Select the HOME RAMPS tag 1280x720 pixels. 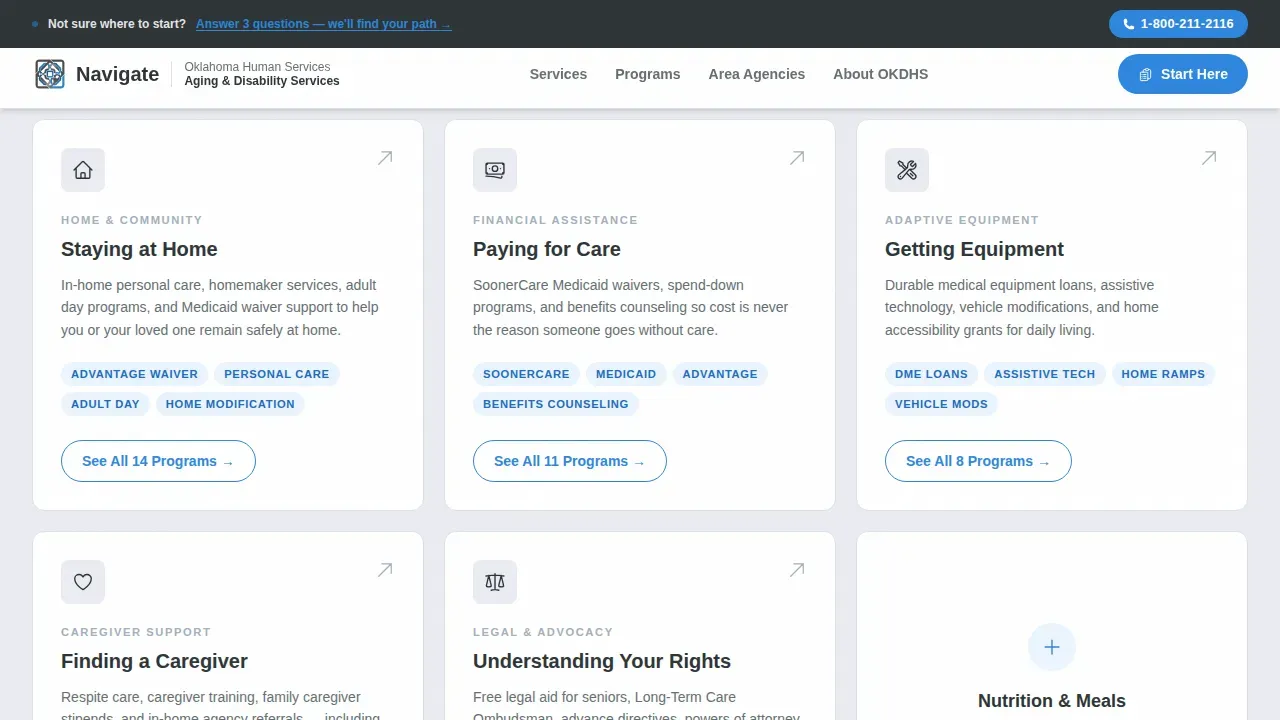pos(1164,374)
